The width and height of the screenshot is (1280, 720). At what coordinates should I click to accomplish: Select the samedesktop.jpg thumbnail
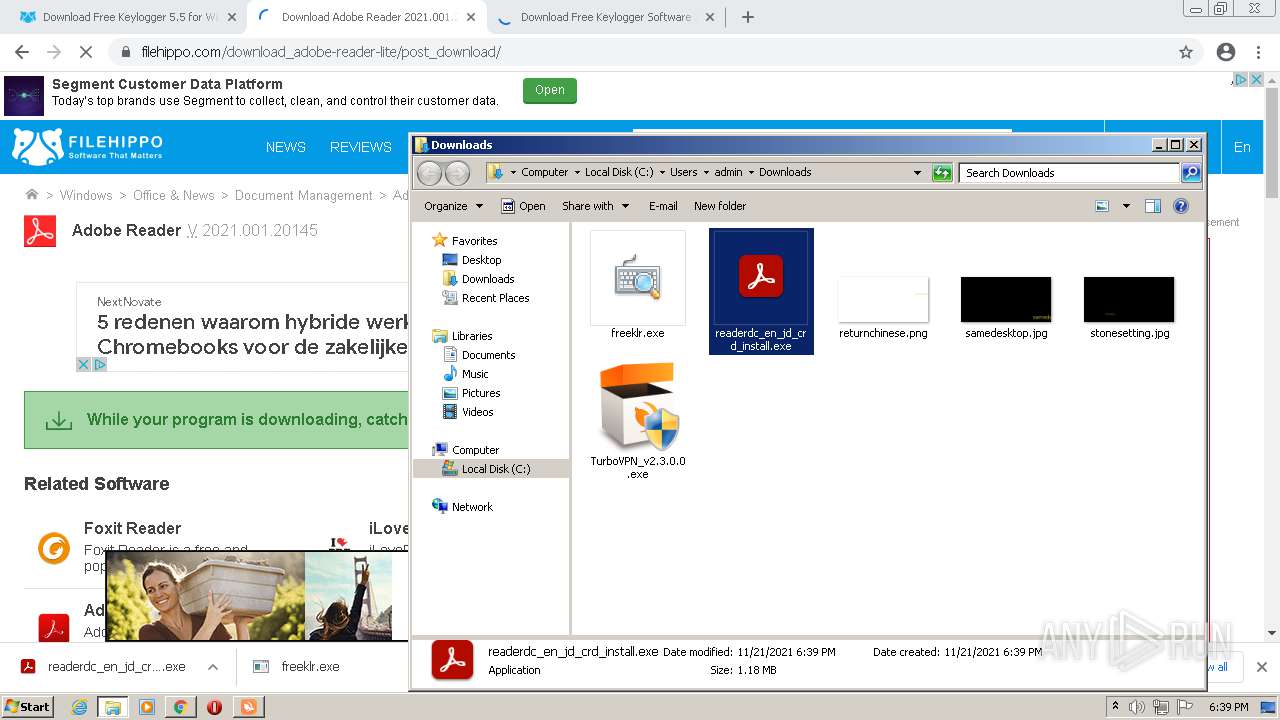click(x=1006, y=300)
